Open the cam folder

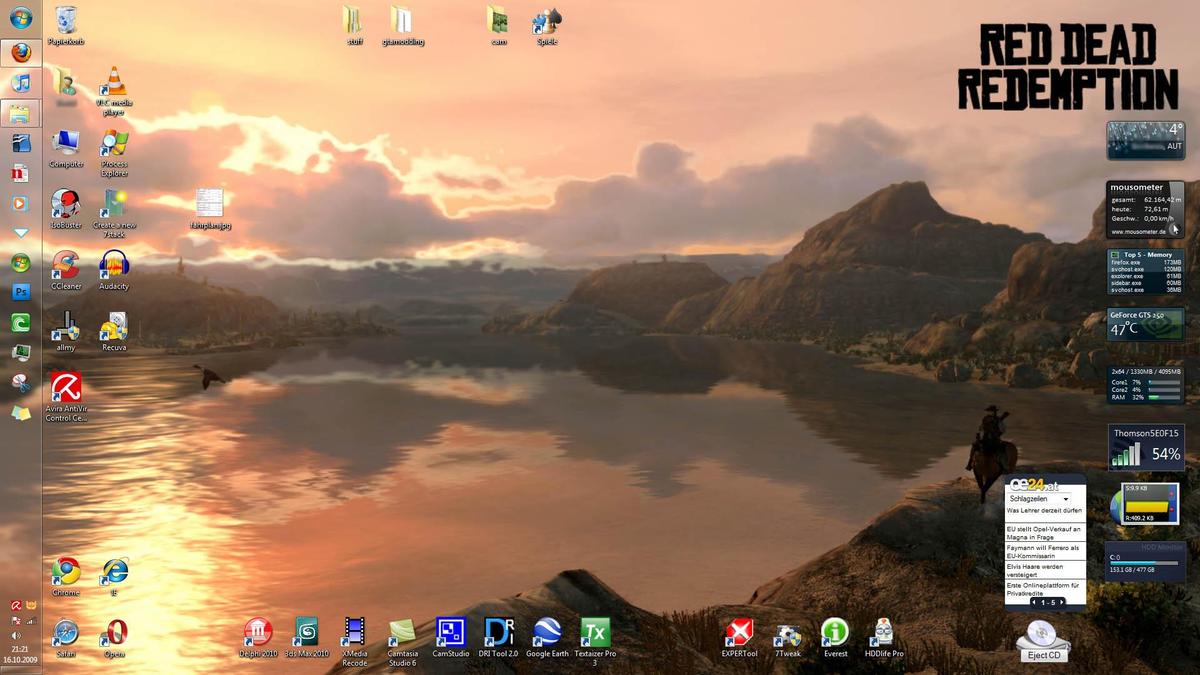[x=498, y=25]
